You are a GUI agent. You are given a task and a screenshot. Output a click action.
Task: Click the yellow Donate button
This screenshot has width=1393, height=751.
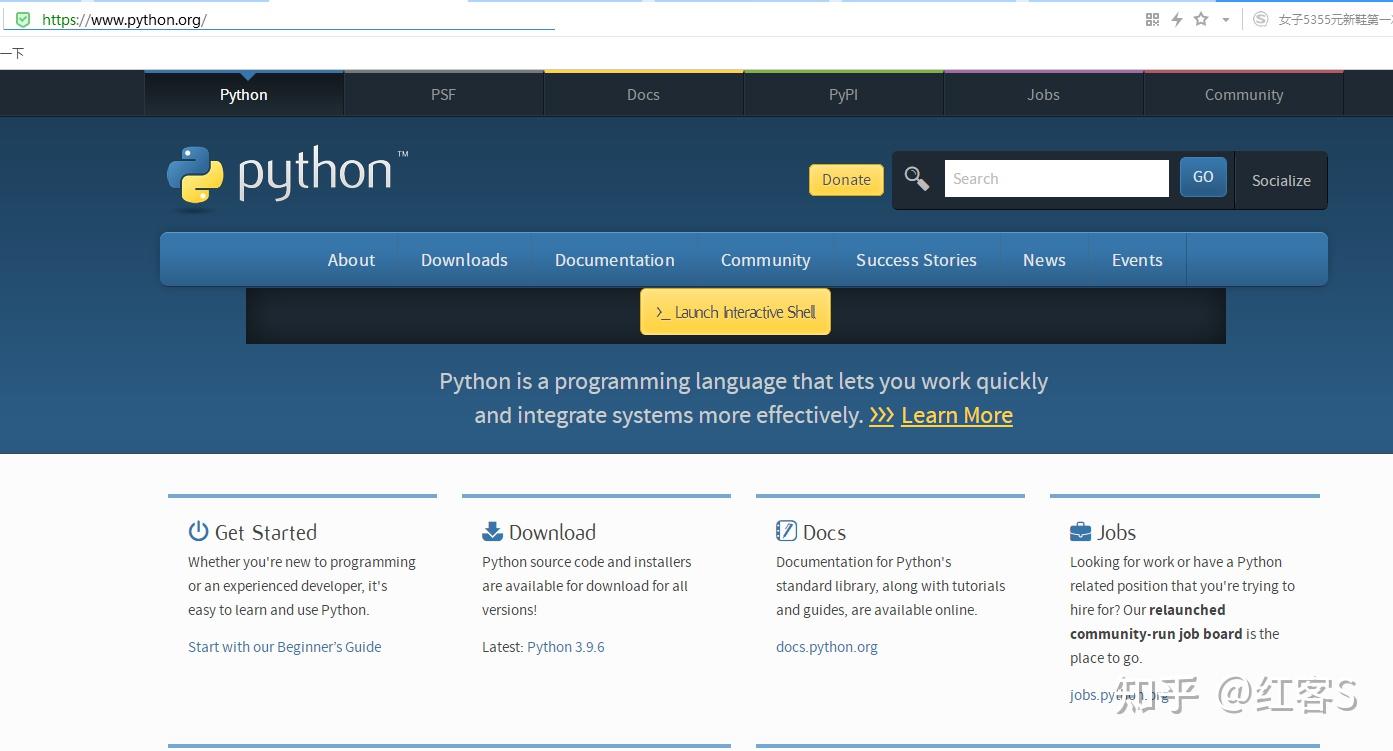tap(846, 180)
